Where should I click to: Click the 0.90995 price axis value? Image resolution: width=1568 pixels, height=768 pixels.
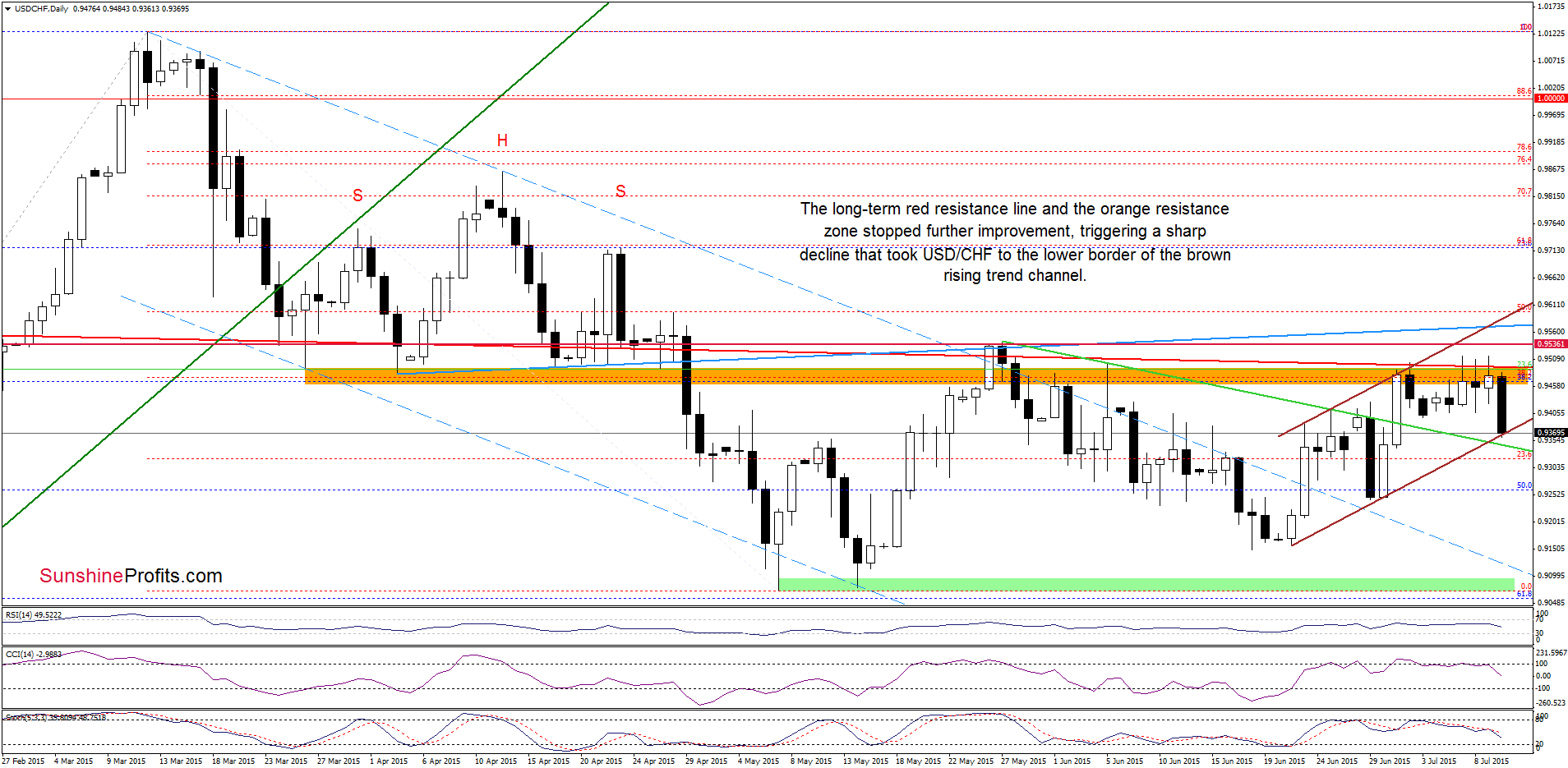click(1551, 576)
